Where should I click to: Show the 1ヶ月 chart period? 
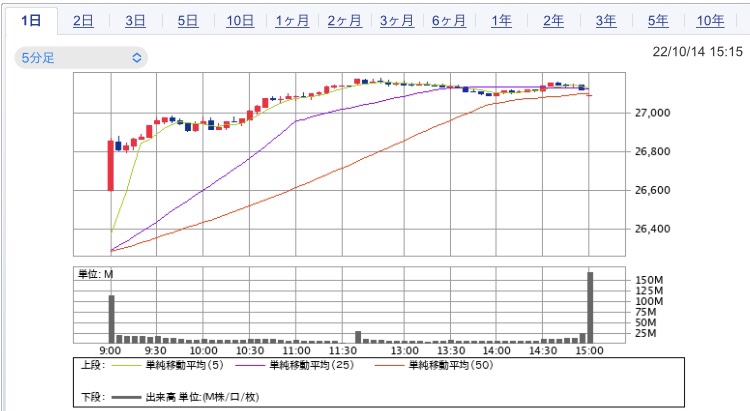292,21
